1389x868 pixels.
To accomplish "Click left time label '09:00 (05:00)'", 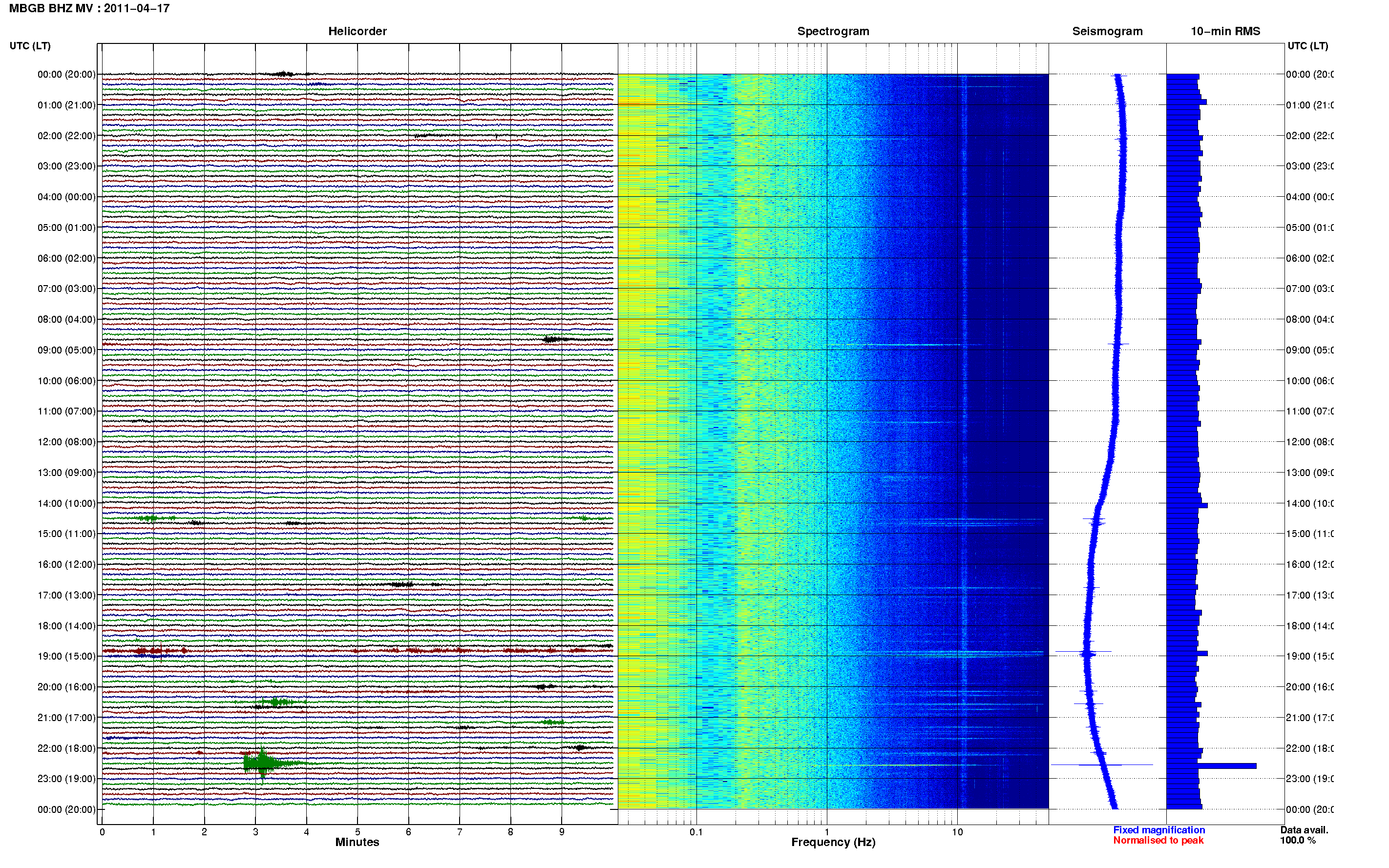I will (x=66, y=350).
